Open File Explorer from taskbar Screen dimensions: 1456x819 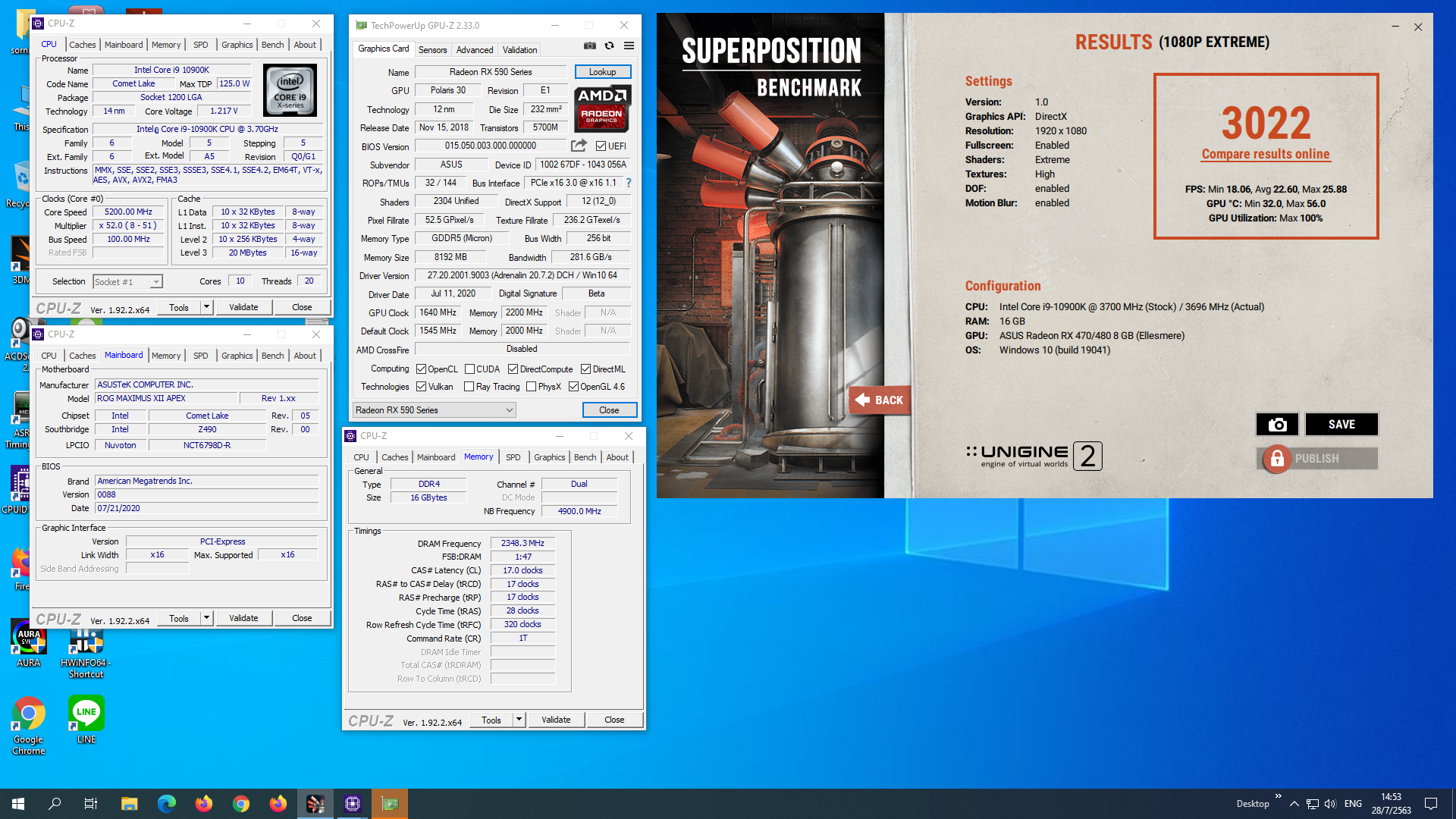(x=129, y=804)
